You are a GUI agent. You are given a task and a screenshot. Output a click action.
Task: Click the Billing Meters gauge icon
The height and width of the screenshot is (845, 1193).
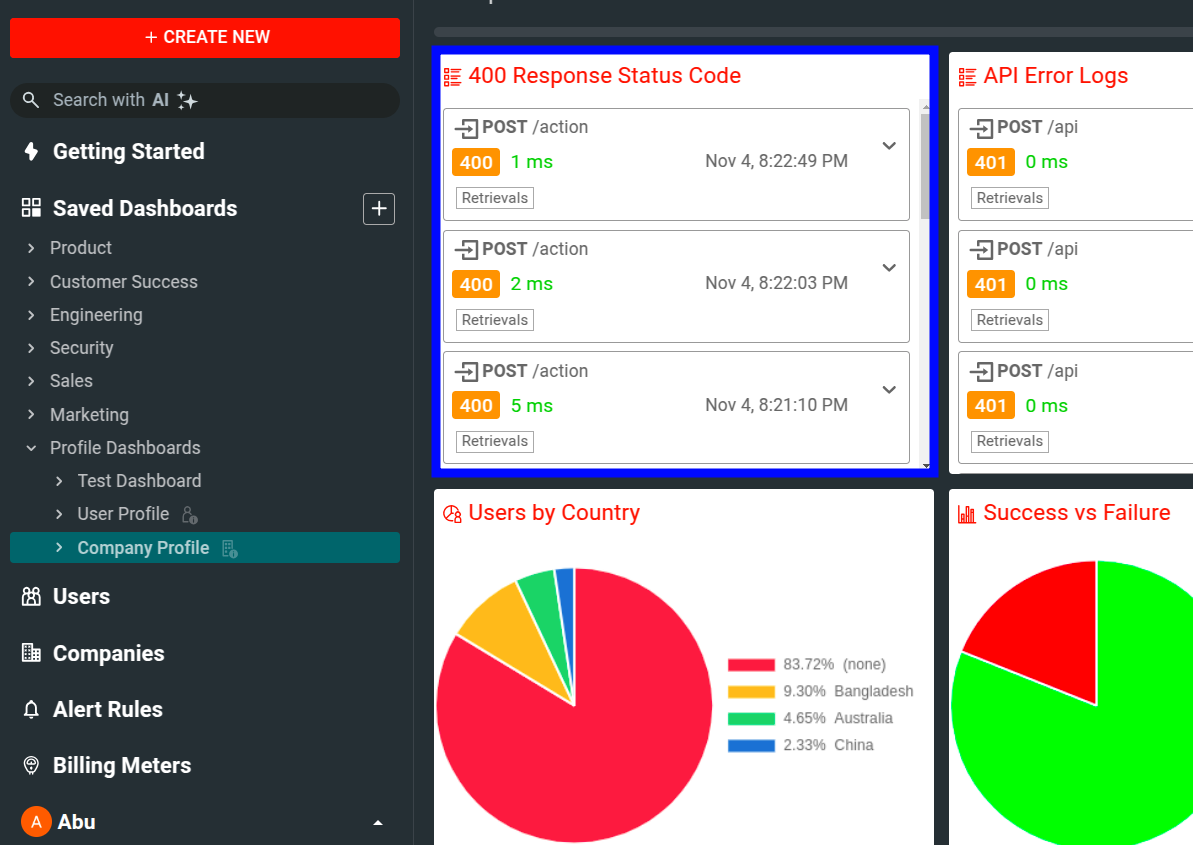(31, 765)
